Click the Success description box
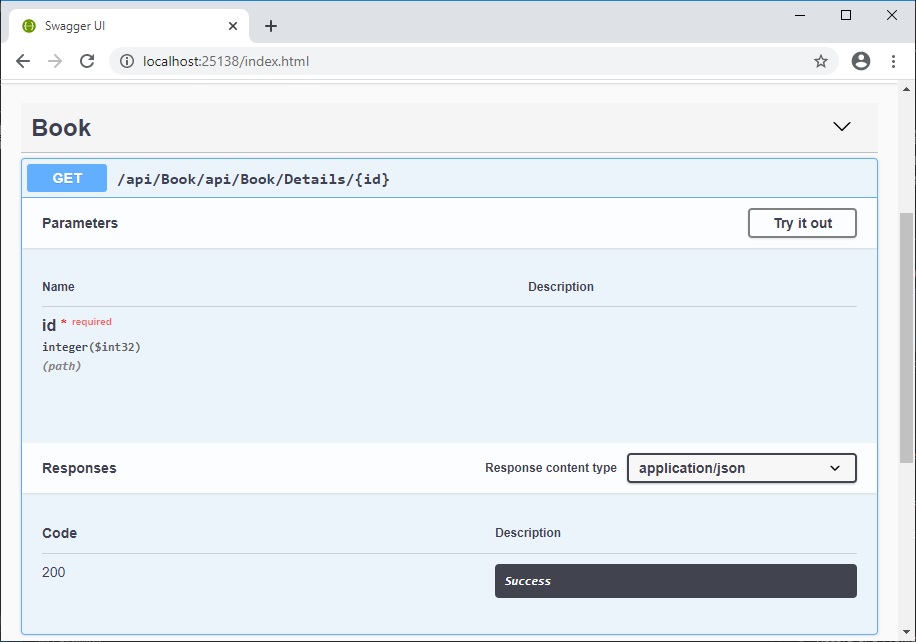This screenshot has height=642, width=916. point(676,581)
